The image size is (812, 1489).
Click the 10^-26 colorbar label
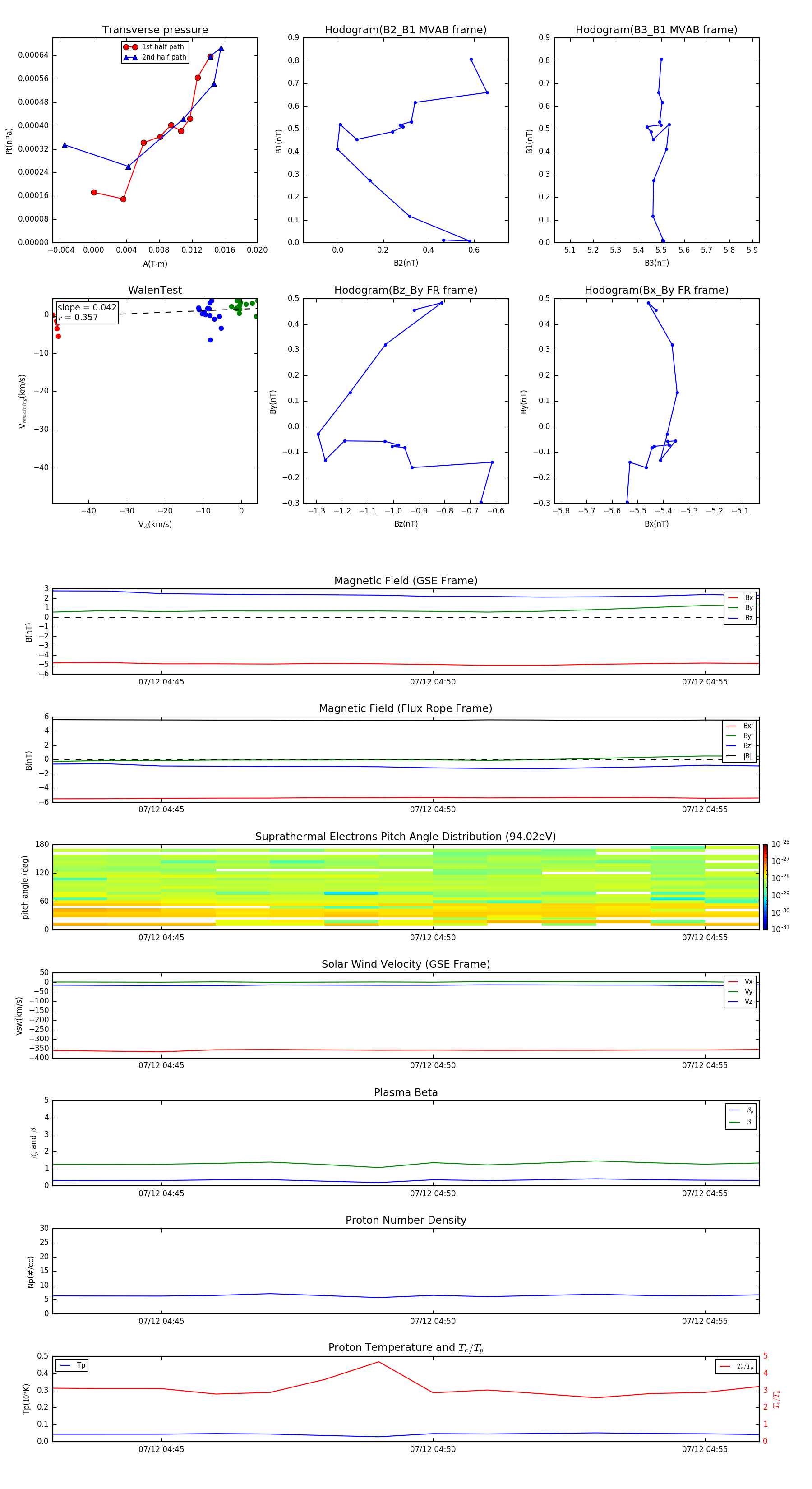click(x=780, y=844)
